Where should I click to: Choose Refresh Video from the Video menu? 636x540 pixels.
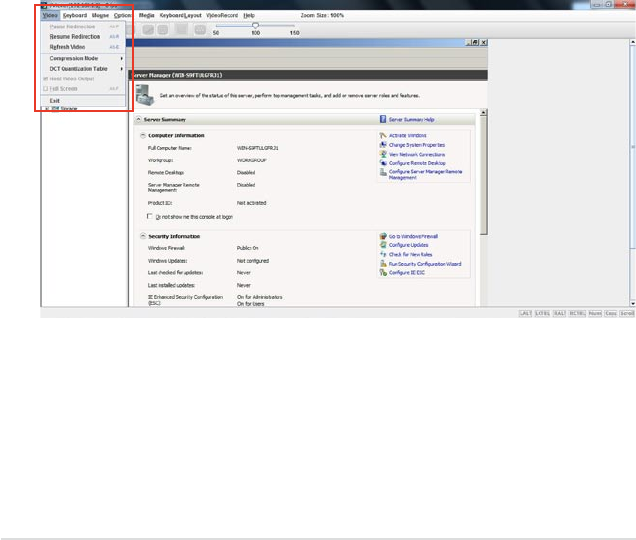coord(84,47)
